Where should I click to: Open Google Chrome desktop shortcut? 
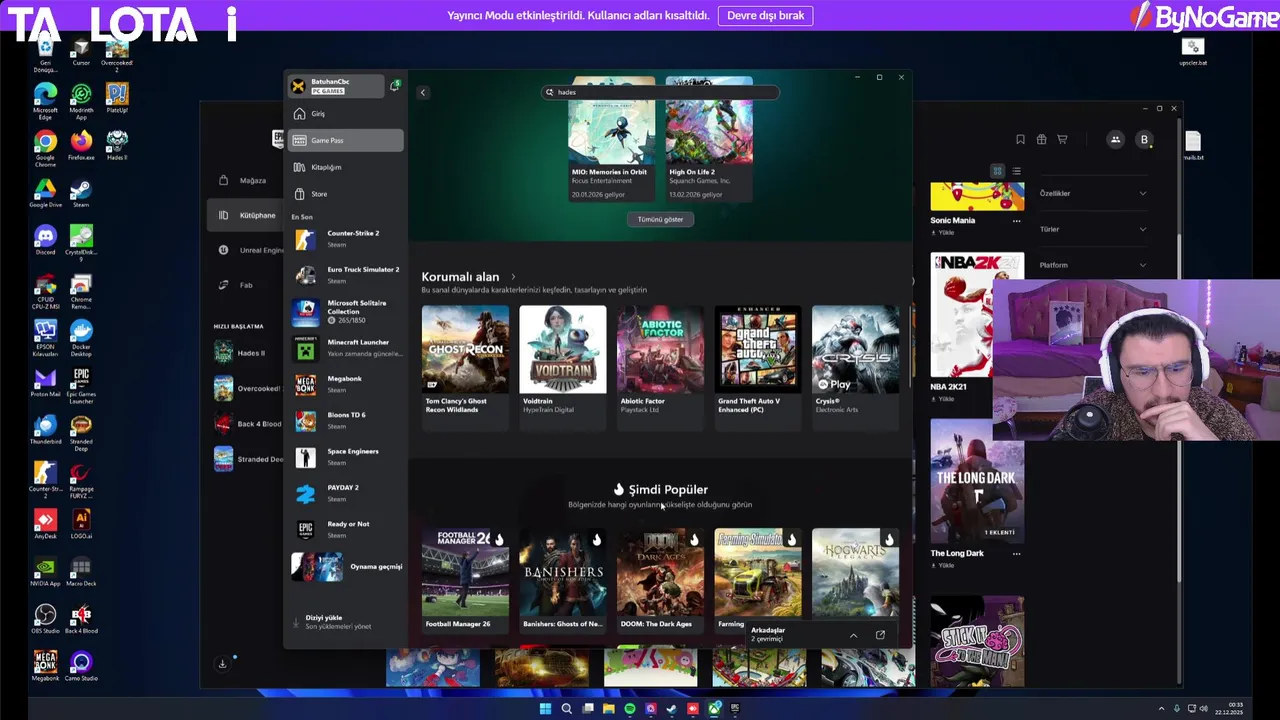pyautogui.click(x=45, y=146)
